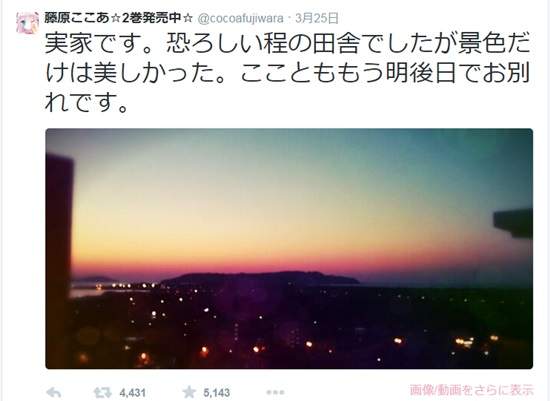The width and height of the screenshot is (550, 401).
Task: Click the favorite count 5,143
Action: (216, 393)
